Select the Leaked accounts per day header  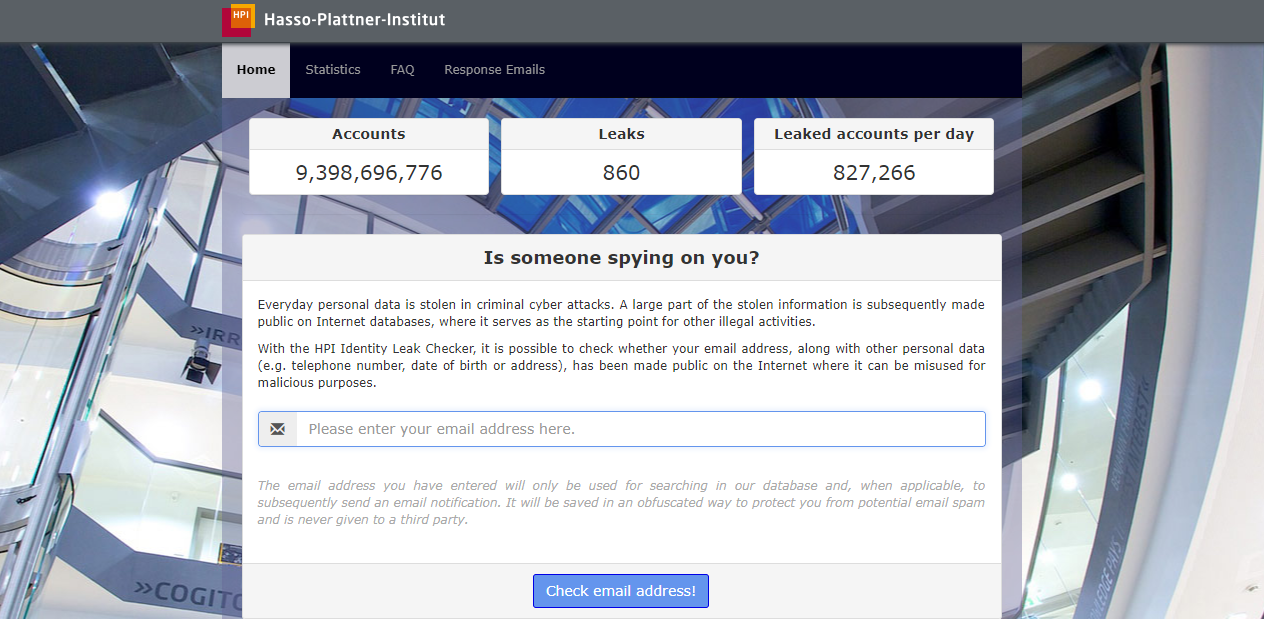click(874, 134)
